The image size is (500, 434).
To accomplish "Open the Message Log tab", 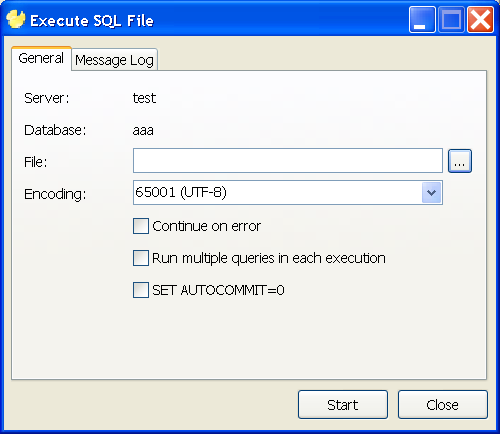I will (114, 60).
